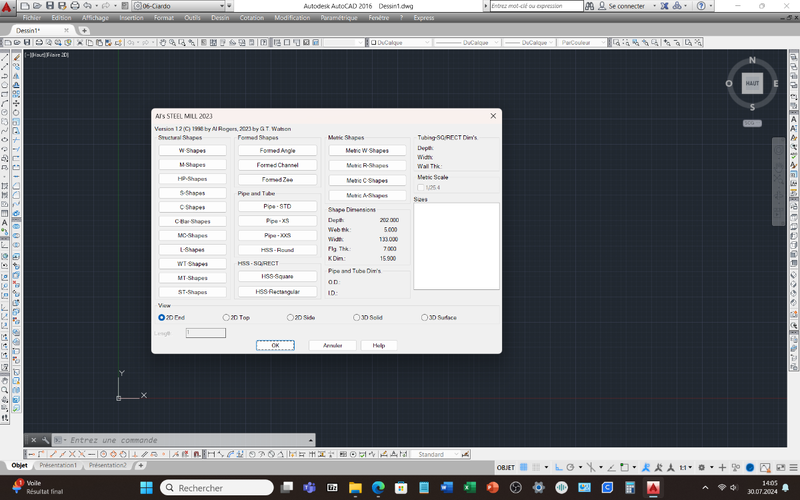The image size is (800, 500).
Task: Click the Metric W-Shapes button
Action: coord(367,151)
